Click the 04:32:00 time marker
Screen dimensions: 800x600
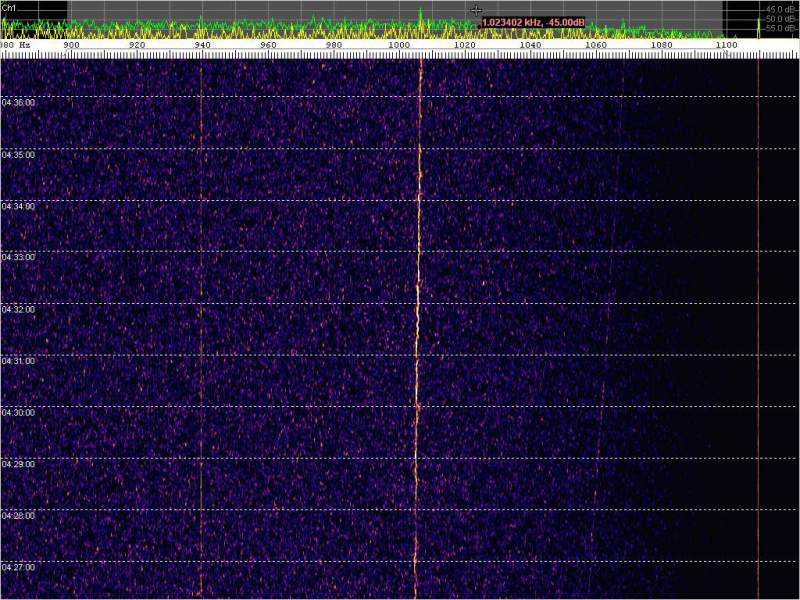[19, 309]
